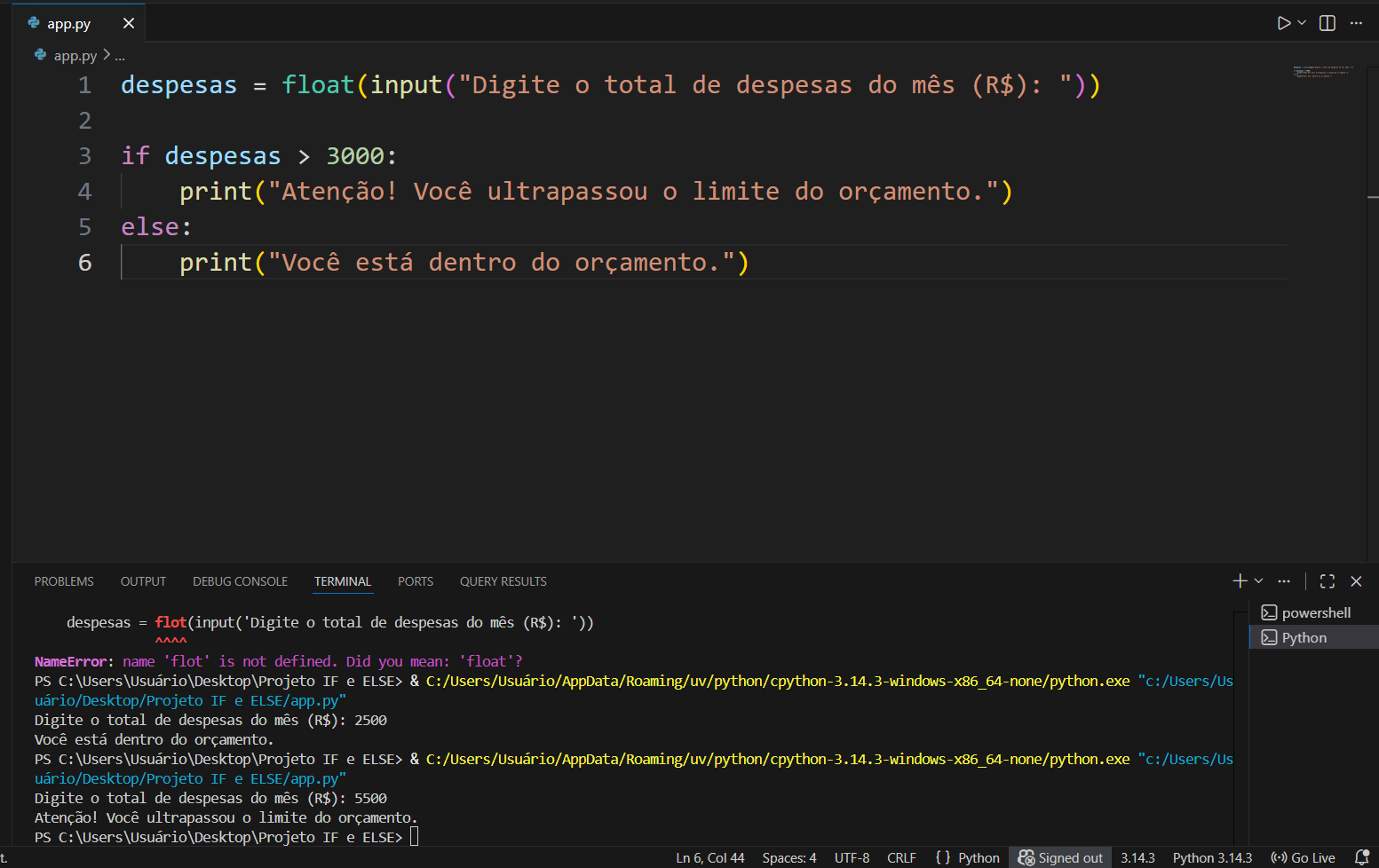Image resolution: width=1379 pixels, height=868 pixels.
Task: Click app.py in the breadcrumb path
Action: click(75, 55)
